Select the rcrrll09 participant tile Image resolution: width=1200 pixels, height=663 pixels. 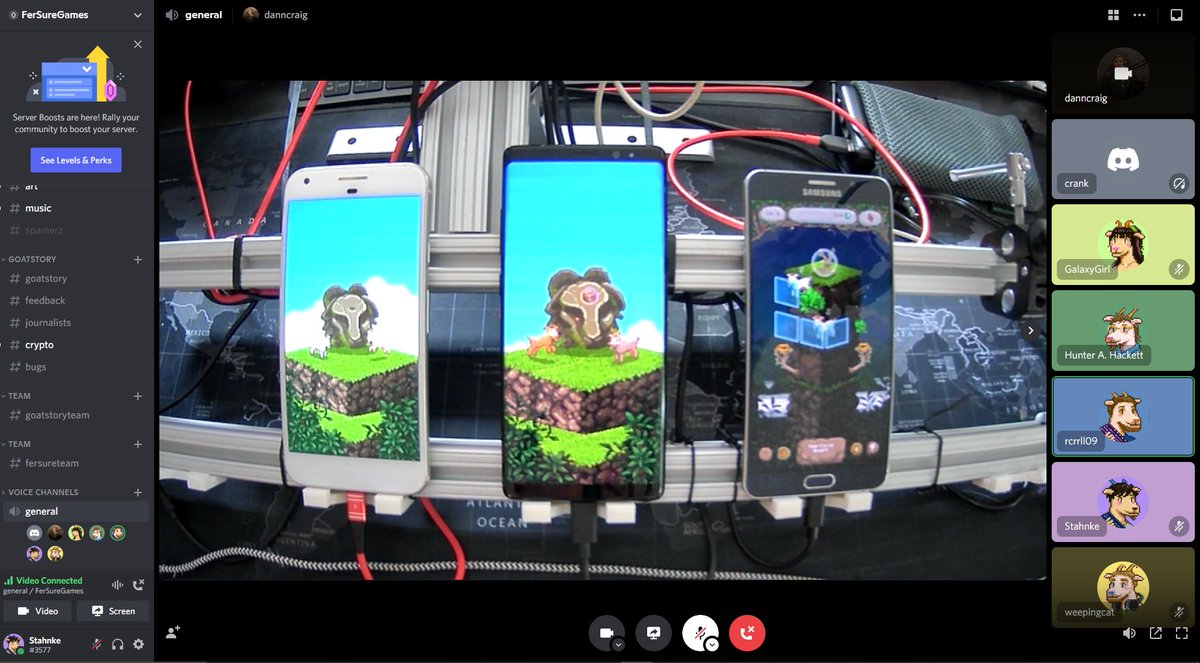pos(1123,416)
